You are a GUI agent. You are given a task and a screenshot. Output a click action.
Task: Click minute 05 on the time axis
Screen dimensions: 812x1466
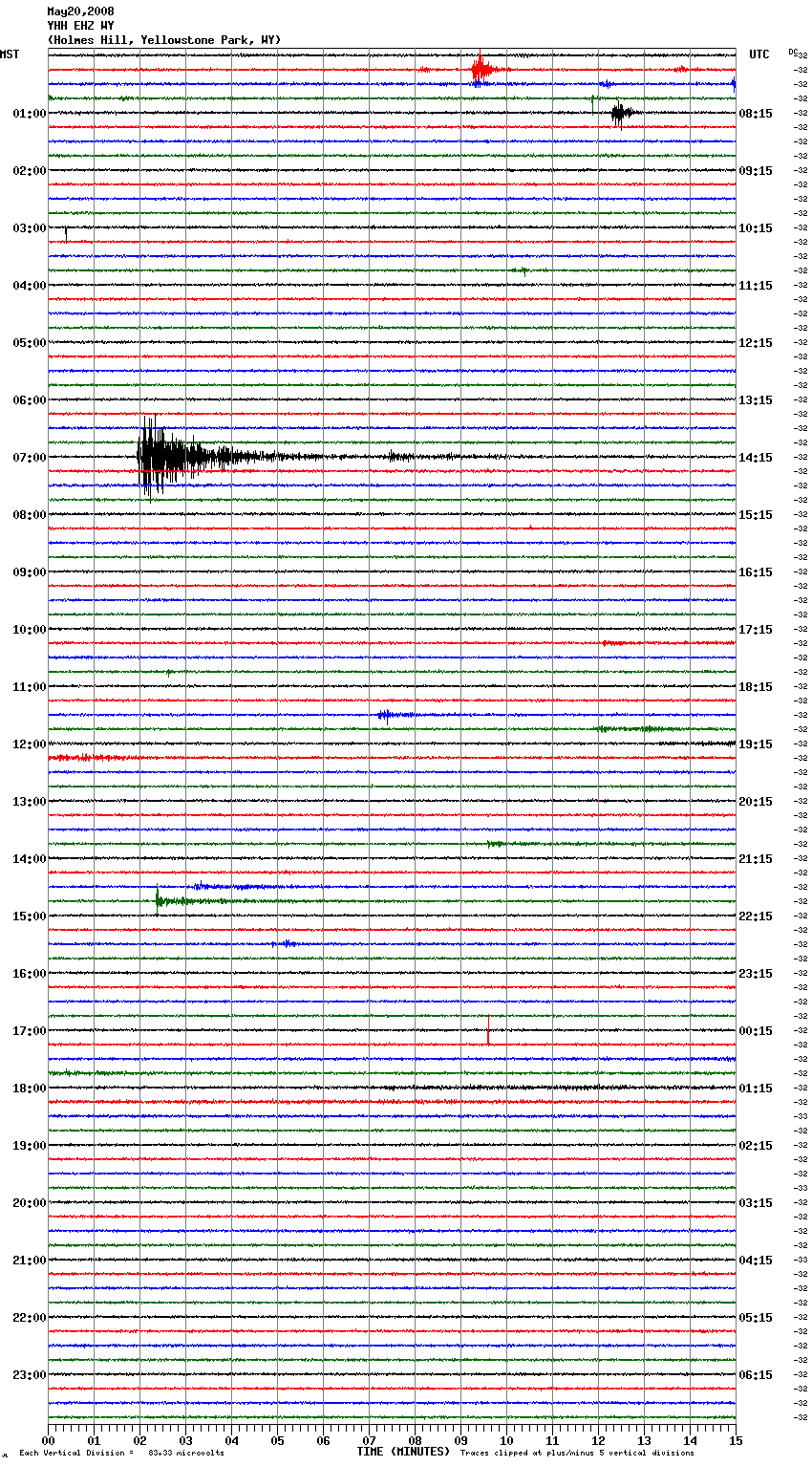tap(278, 1440)
